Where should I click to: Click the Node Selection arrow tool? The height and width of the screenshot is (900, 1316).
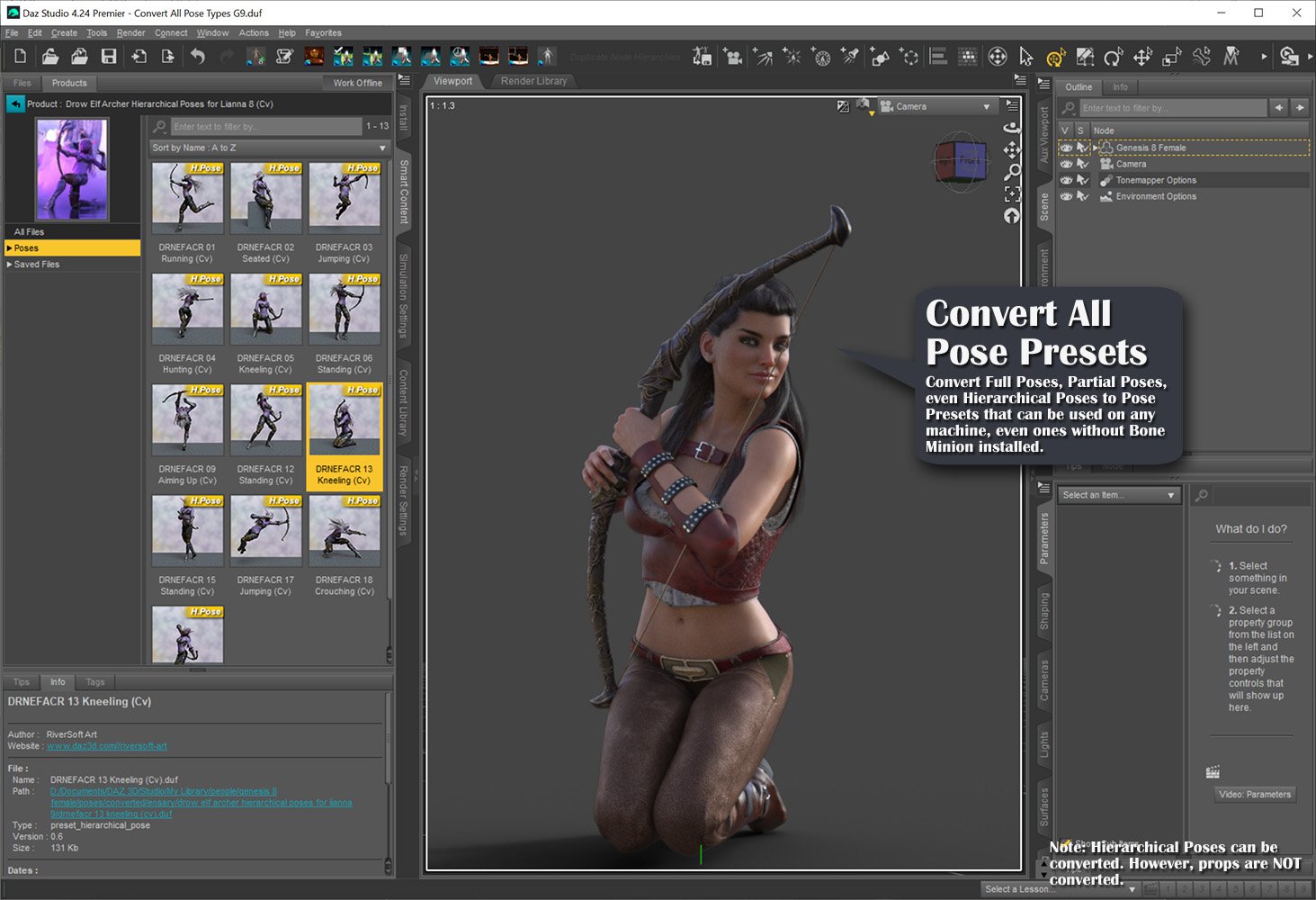point(1026,56)
